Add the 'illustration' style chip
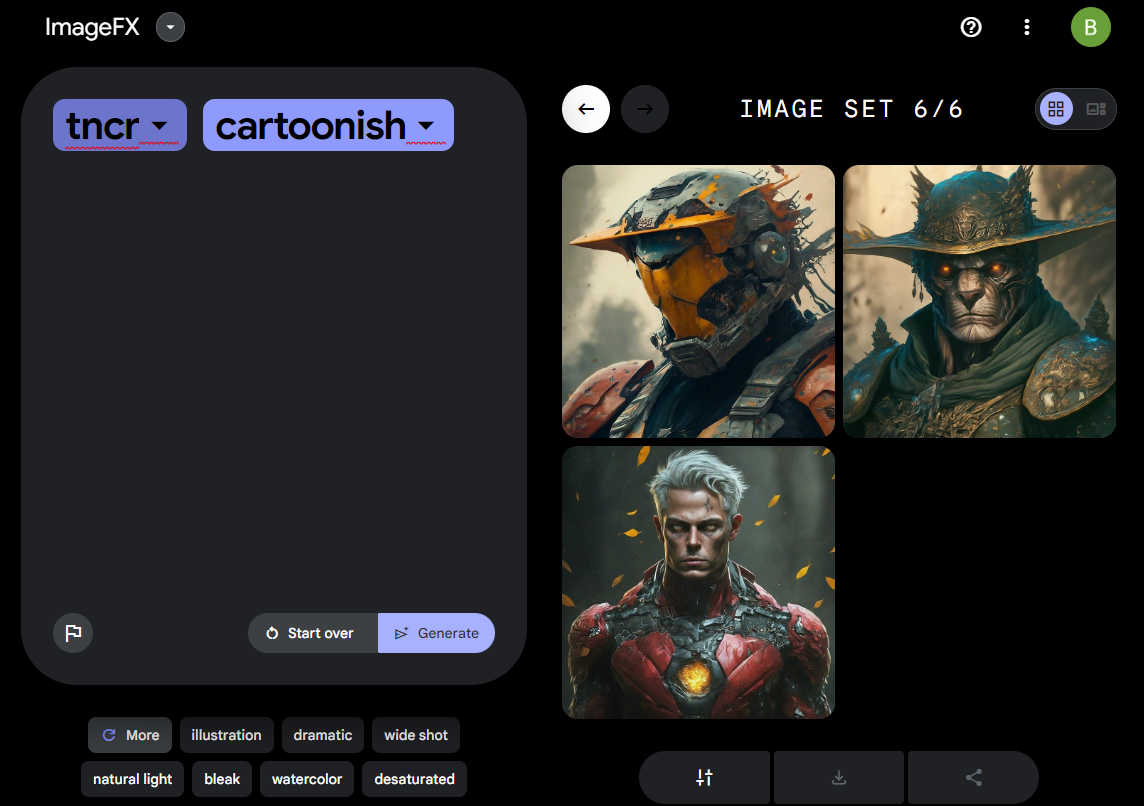The image size is (1144, 806). click(x=226, y=735)
